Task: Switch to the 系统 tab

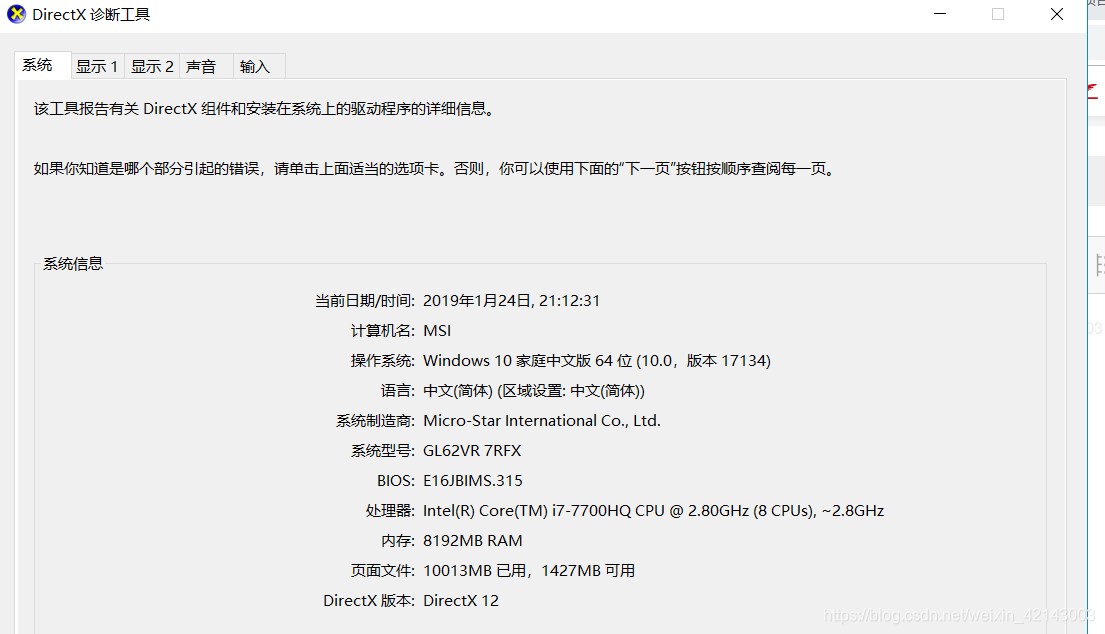Action: coord(43,66)
